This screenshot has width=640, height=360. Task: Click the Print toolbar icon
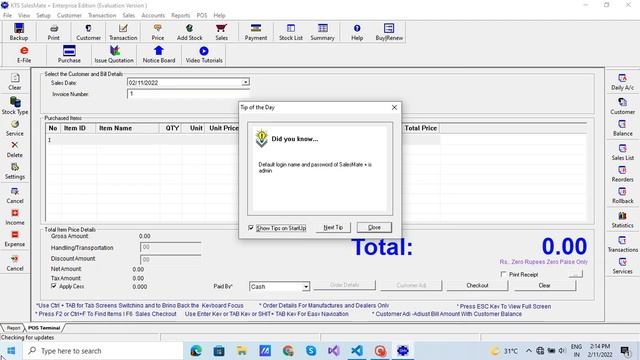coord(53,32)
